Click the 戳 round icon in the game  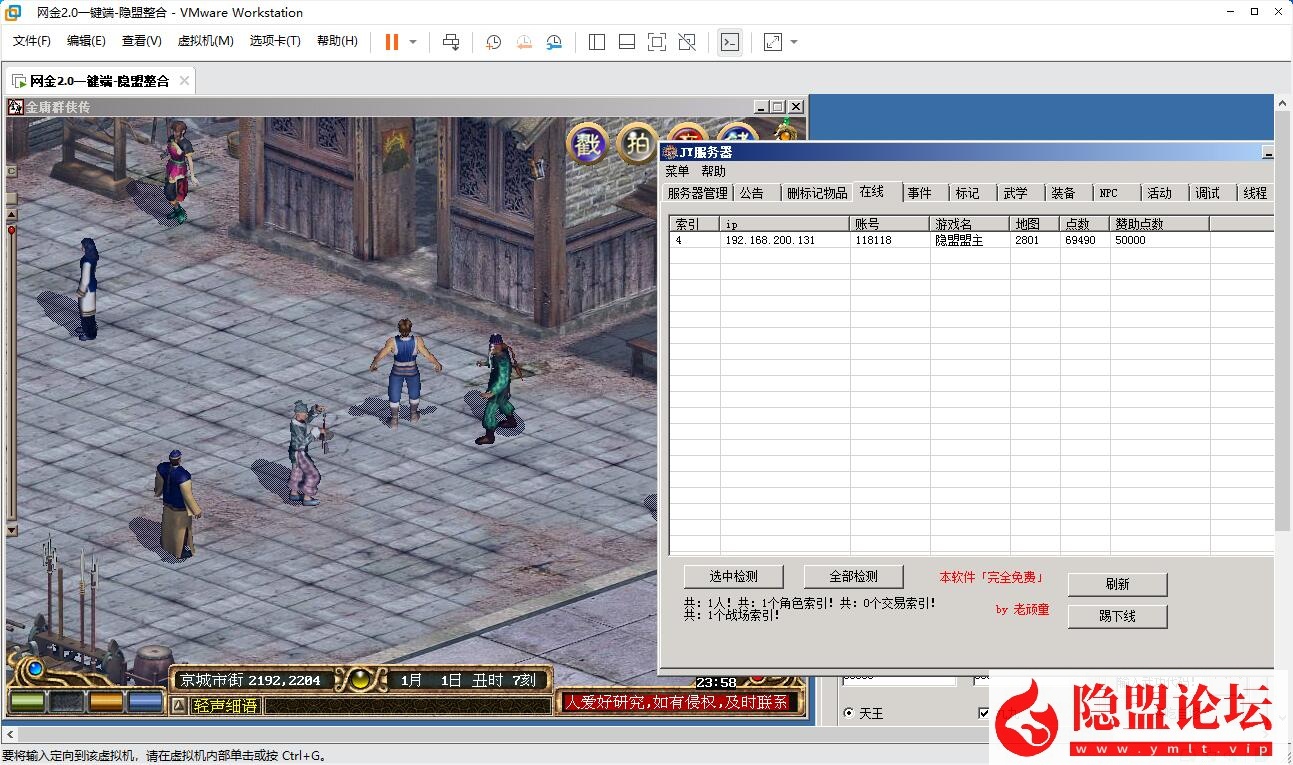586,143
